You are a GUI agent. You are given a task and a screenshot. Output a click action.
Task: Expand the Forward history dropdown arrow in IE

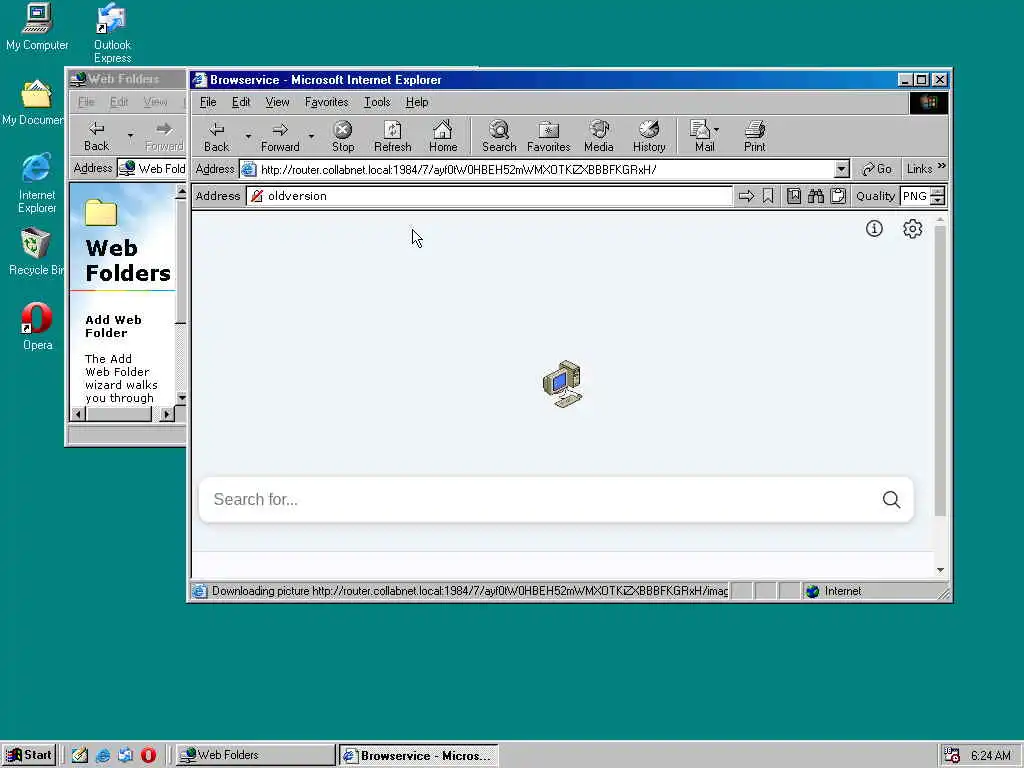[x=312, y=136]
